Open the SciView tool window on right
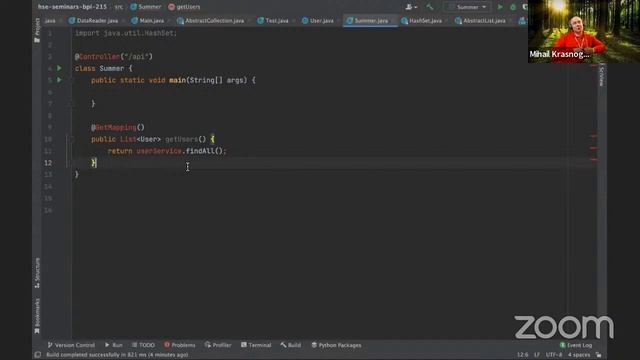This screenshot has height=360, width=640. (602, 77)
